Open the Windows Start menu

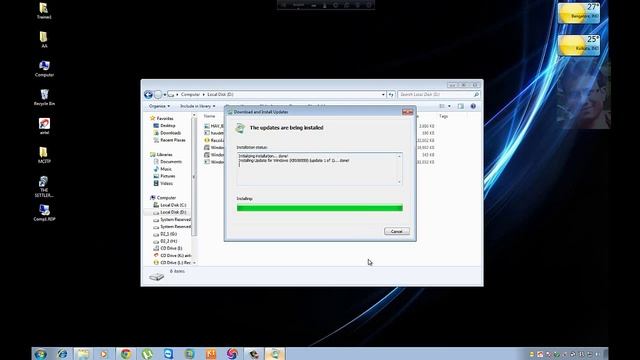tap(40, 354)
